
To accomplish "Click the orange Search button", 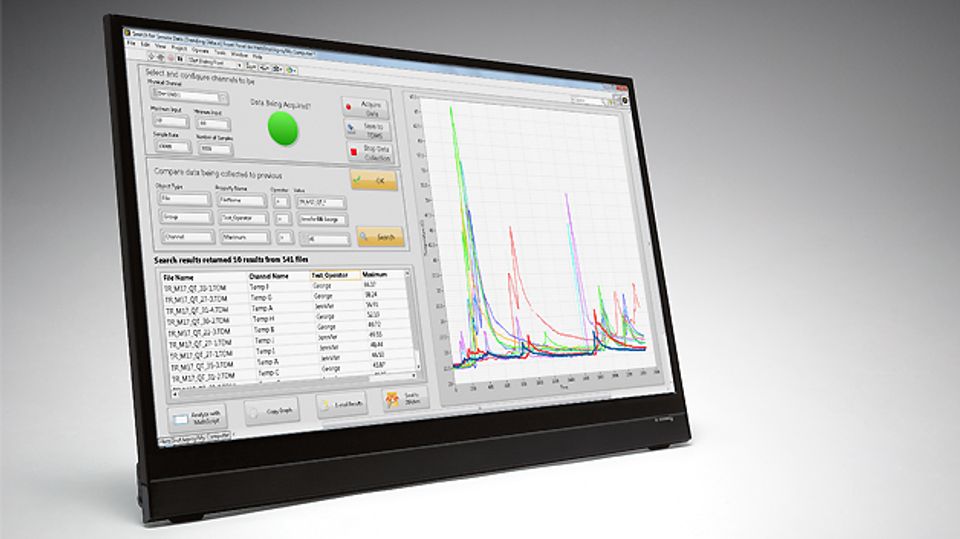I will pos(380,236).
